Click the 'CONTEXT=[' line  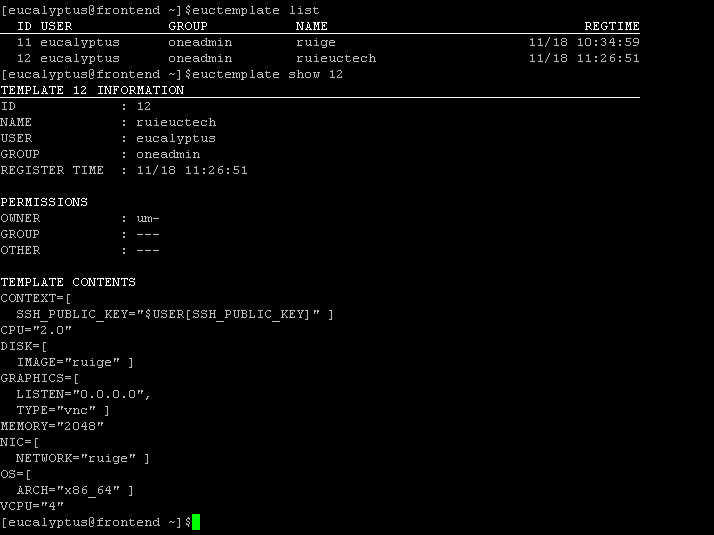[x=36, y=298]
